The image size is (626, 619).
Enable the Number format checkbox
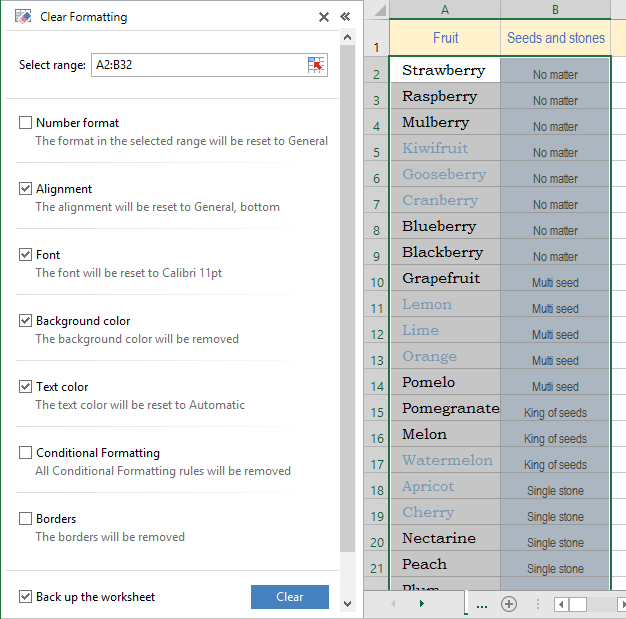point(26,123)
